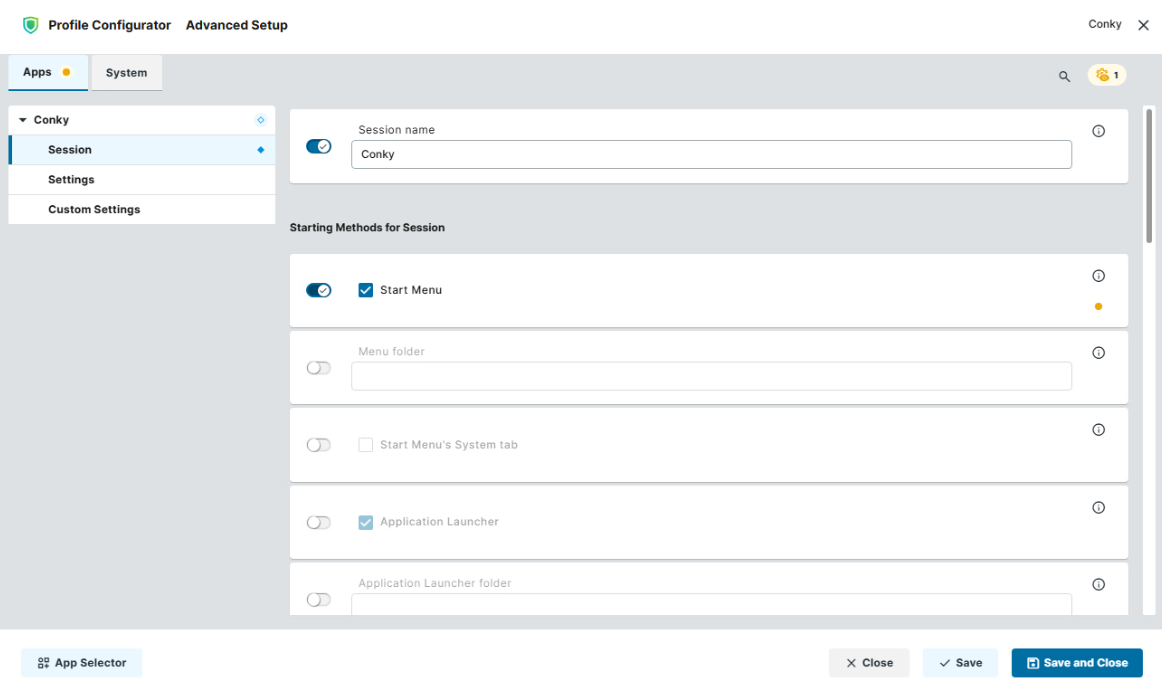1162x686 pixels.
Task: Switch to the System tab
Action: [127, 73]
